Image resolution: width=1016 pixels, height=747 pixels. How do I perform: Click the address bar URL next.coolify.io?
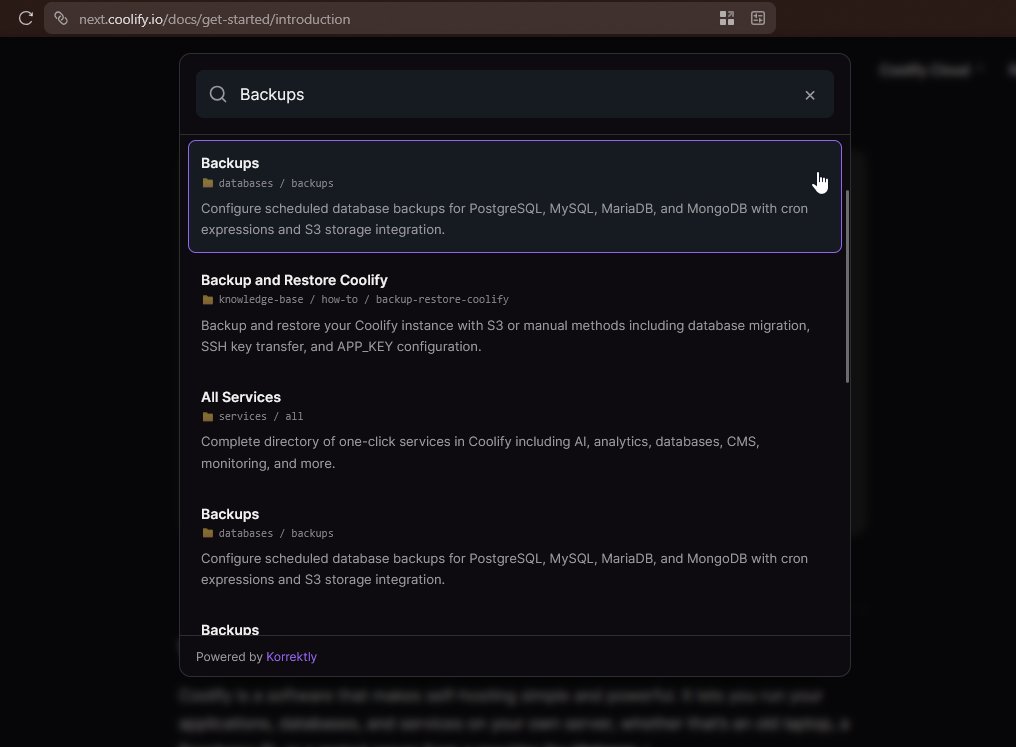point(214,19)
